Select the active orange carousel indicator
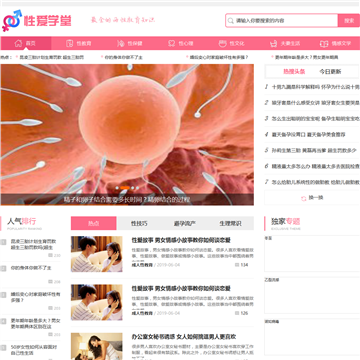The image size is (360, 360). point(125,188)
